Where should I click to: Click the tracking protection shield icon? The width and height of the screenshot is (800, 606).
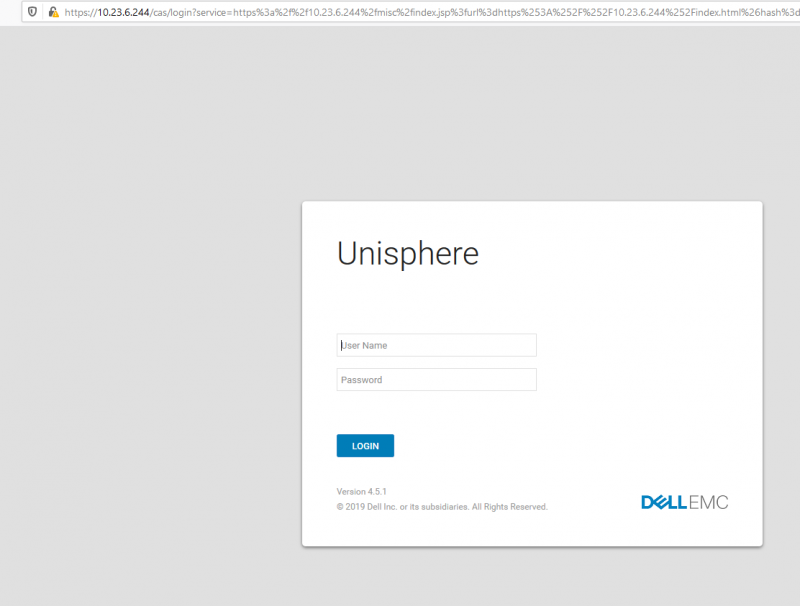tap(31, 13)
